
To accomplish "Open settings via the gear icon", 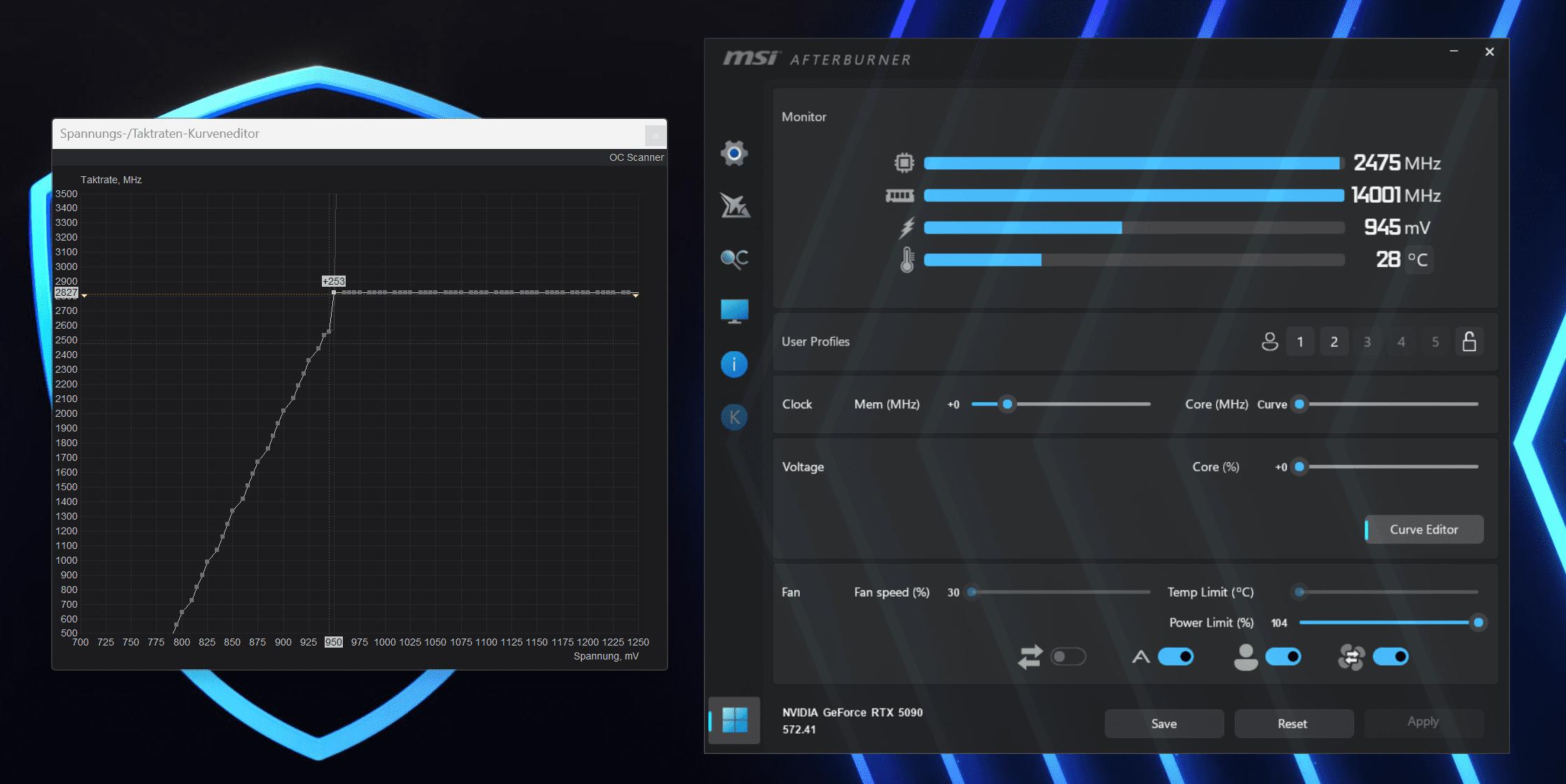I will [734, 153].
